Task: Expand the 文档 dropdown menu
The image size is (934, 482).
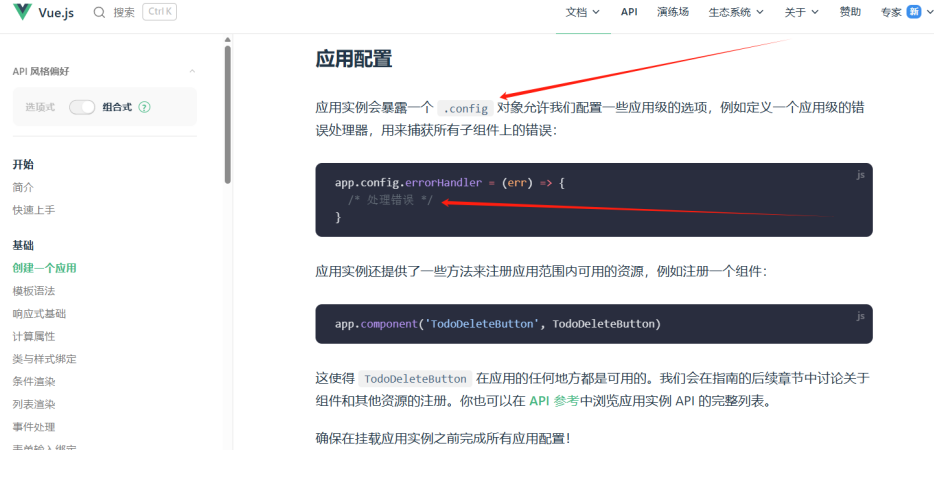Action: click(x=583, y=12)
